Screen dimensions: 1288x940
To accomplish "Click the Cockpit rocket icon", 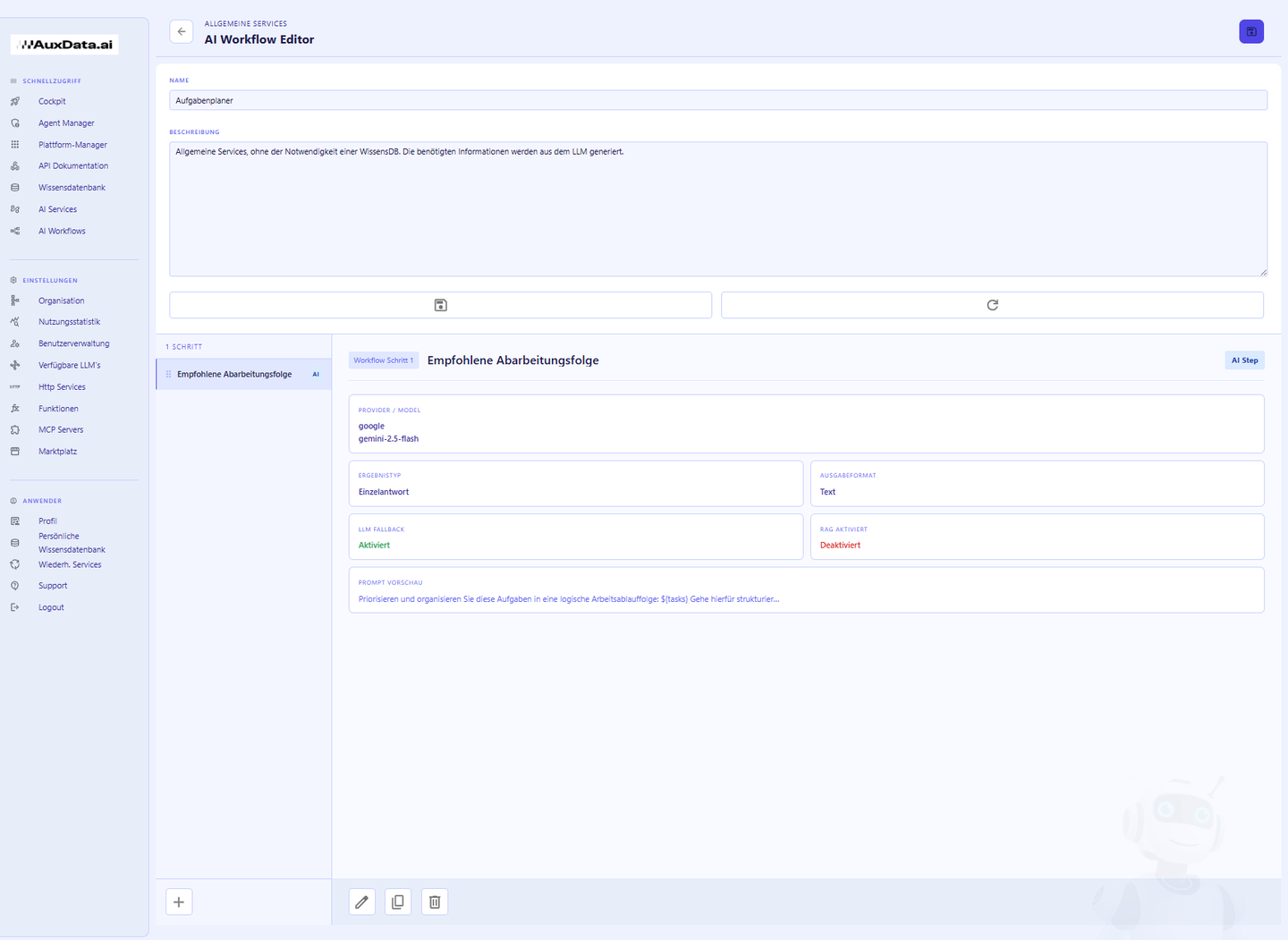I will [15, 101].
